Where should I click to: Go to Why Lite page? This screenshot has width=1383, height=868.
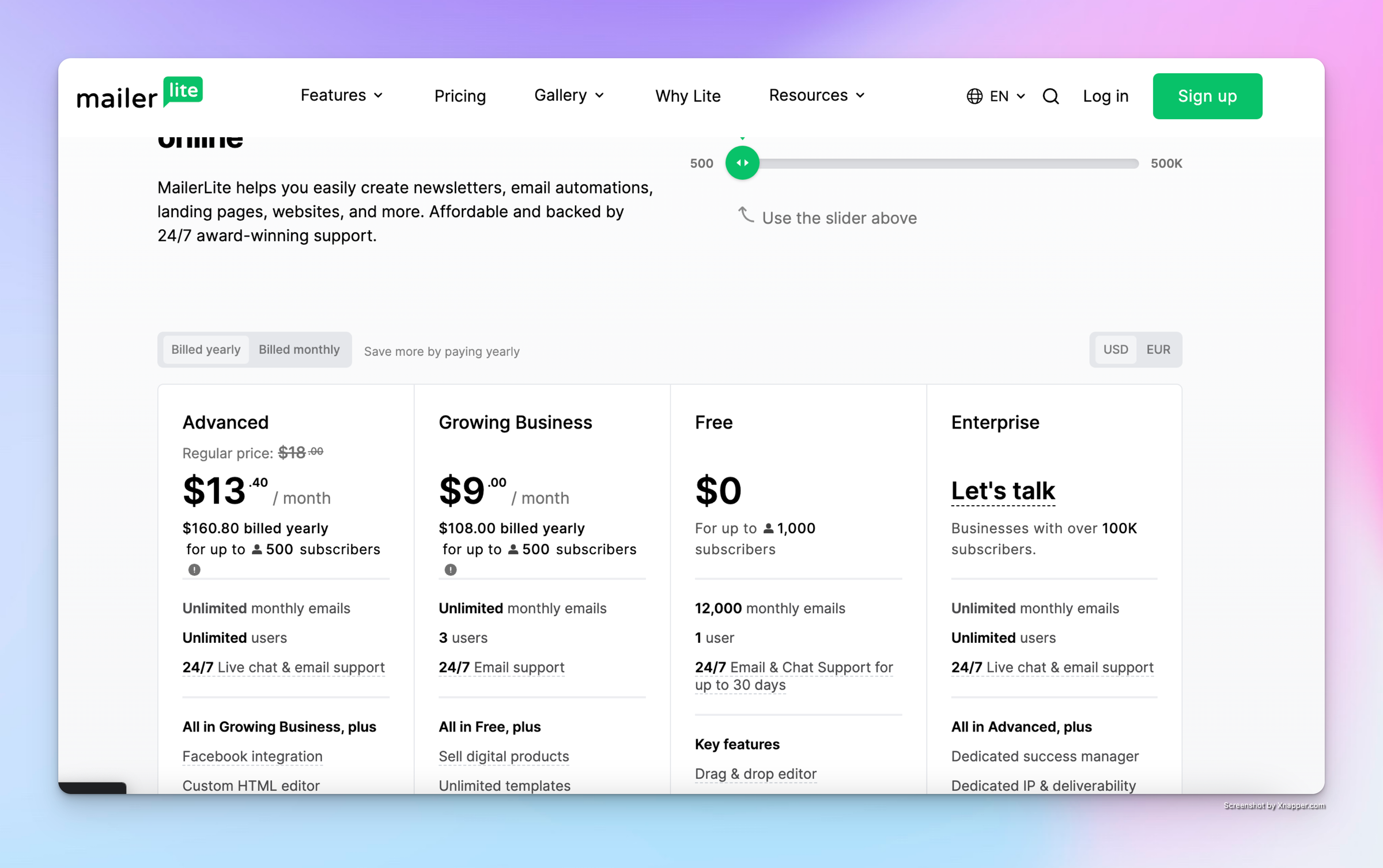687,96
